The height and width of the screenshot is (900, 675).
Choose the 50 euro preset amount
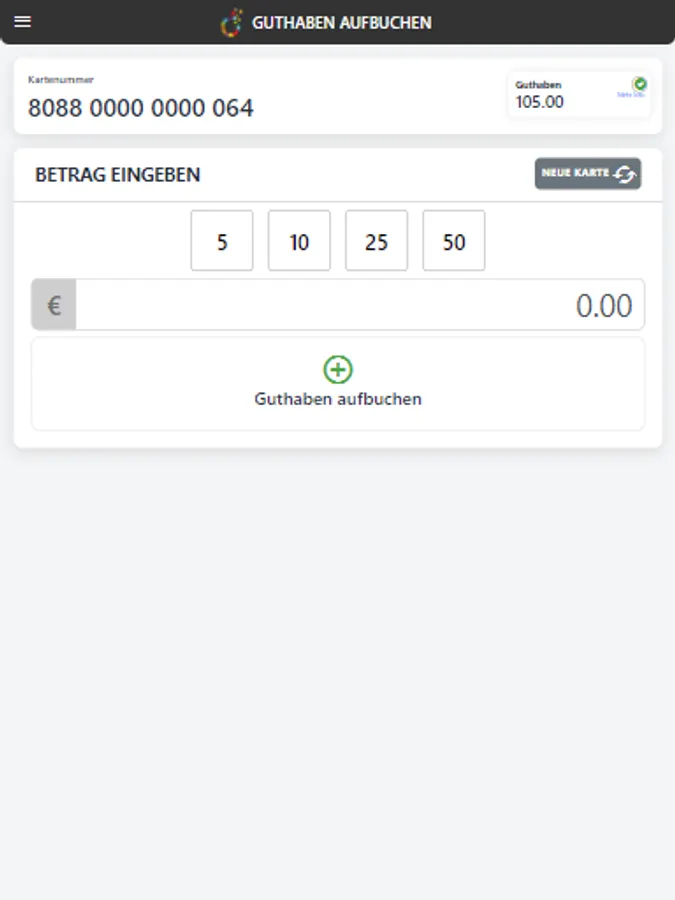pos(454,241)
